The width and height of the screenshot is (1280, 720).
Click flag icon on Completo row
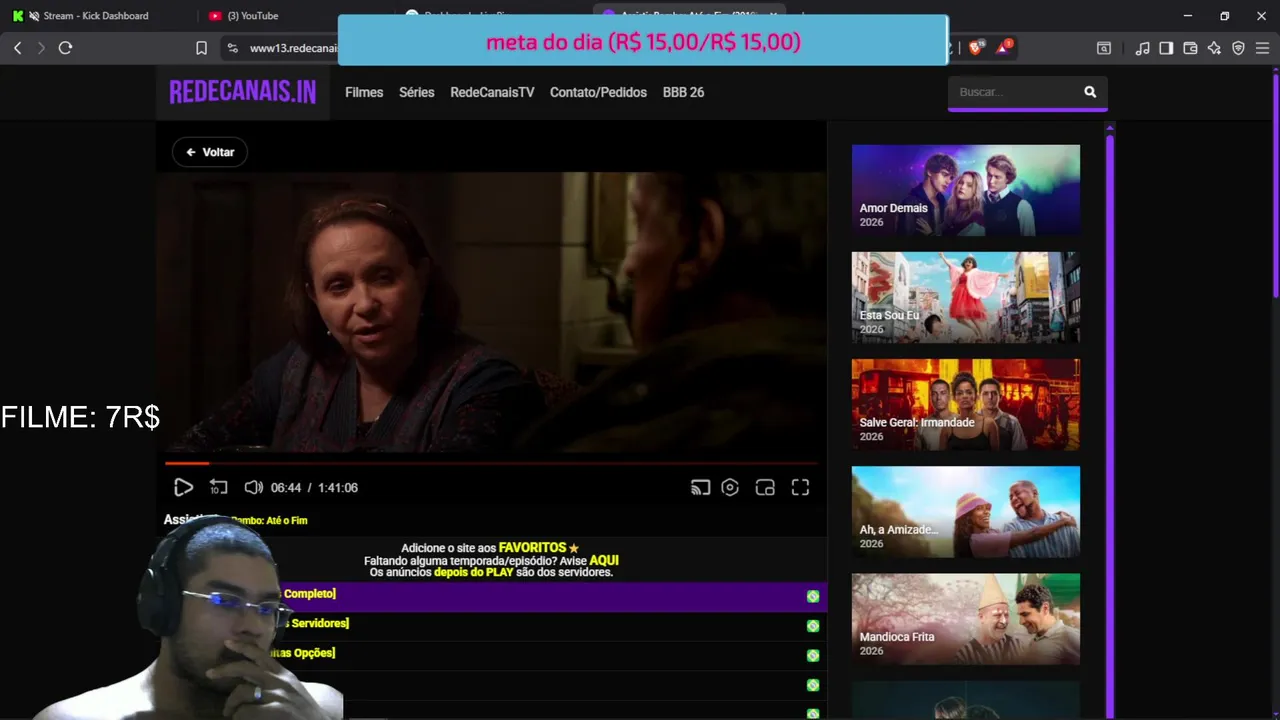tap(813, 596)
